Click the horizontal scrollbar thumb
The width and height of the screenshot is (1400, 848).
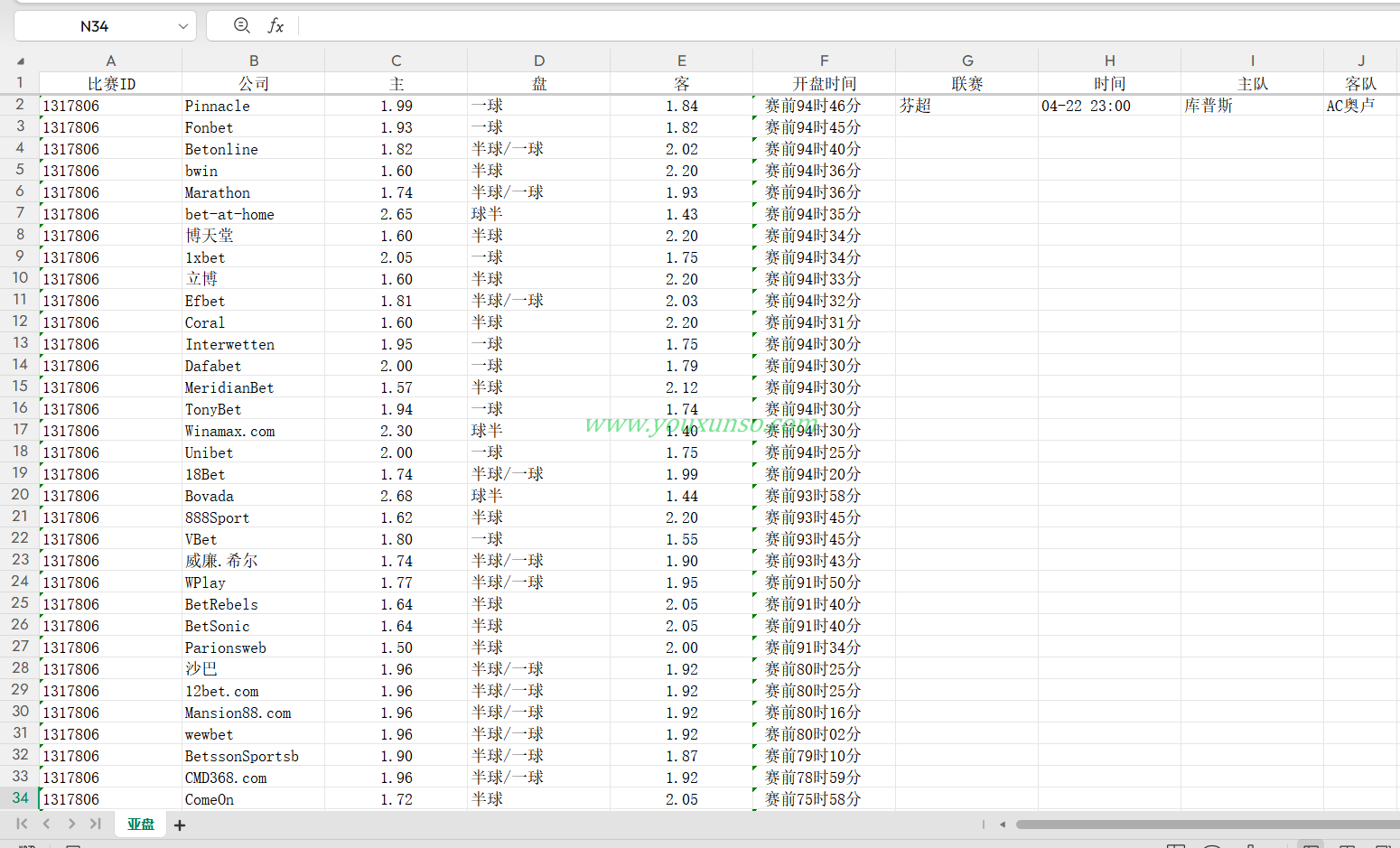[1208, 824]
